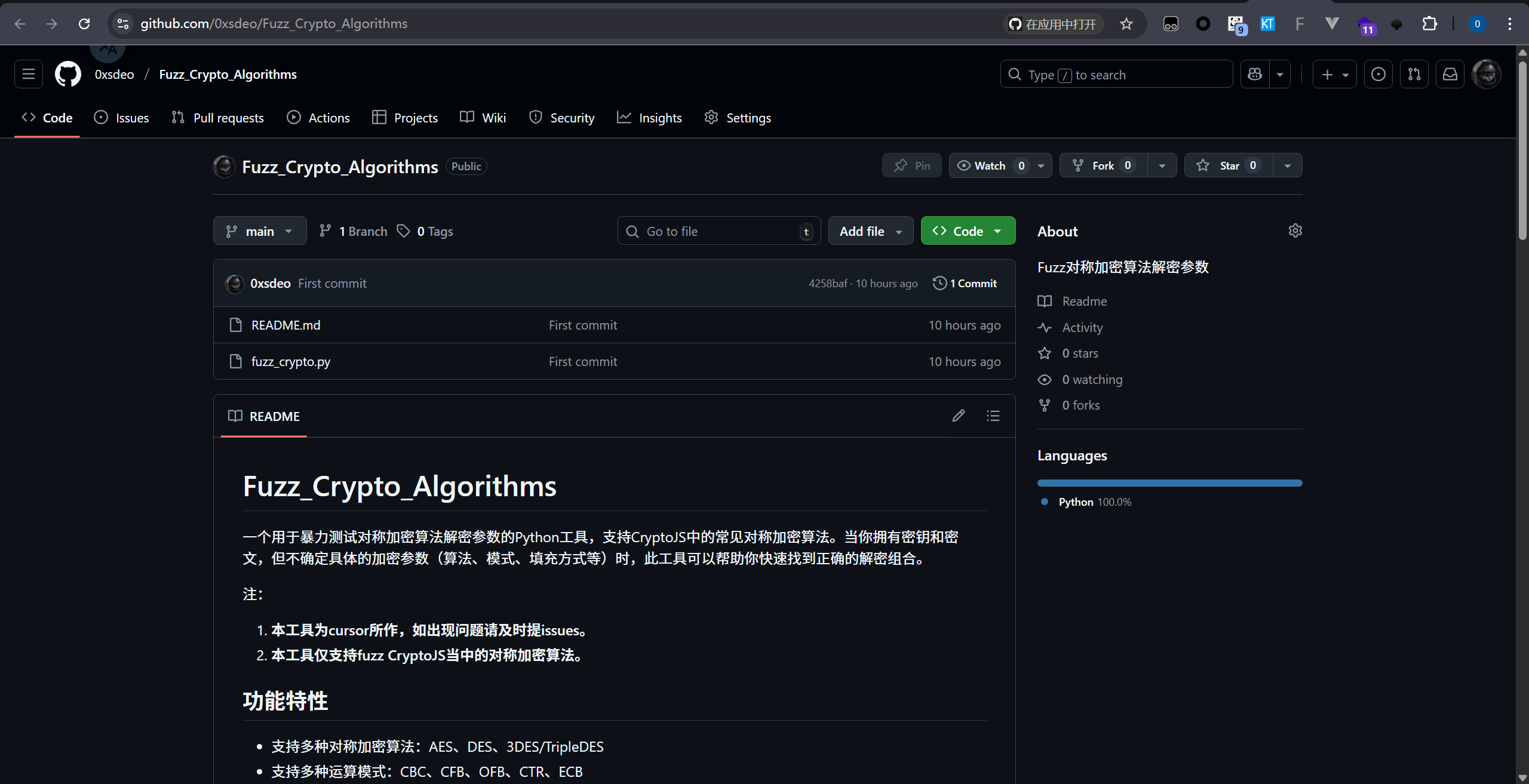Expand the main branch dropdown
Screen dimensions: 1529x784
click(x=260, y=231)
